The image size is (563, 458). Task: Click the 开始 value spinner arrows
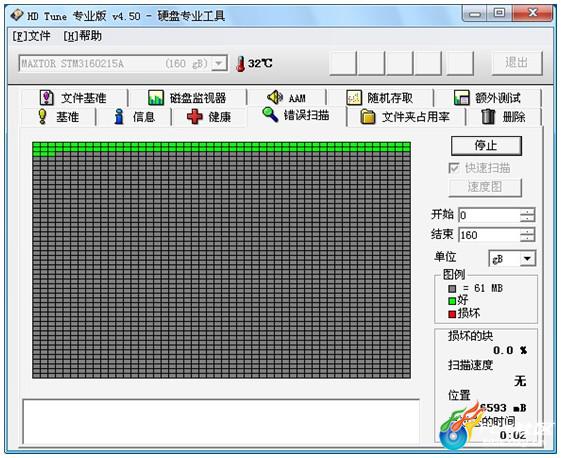(527, 215)
